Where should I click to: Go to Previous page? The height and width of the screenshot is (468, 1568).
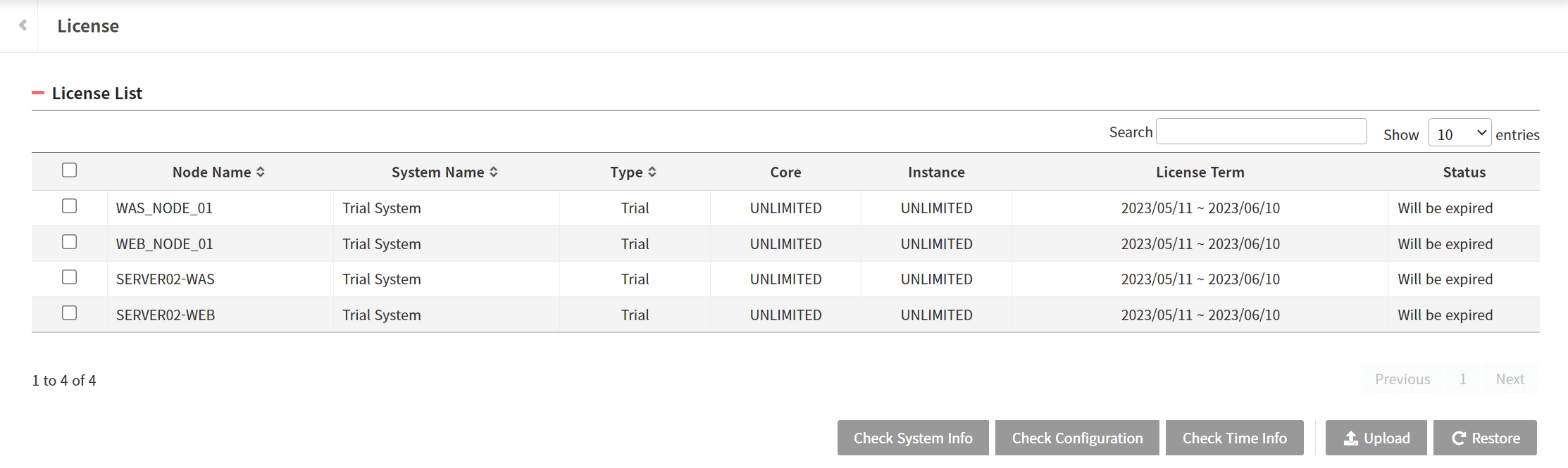tap(1402, 379)
